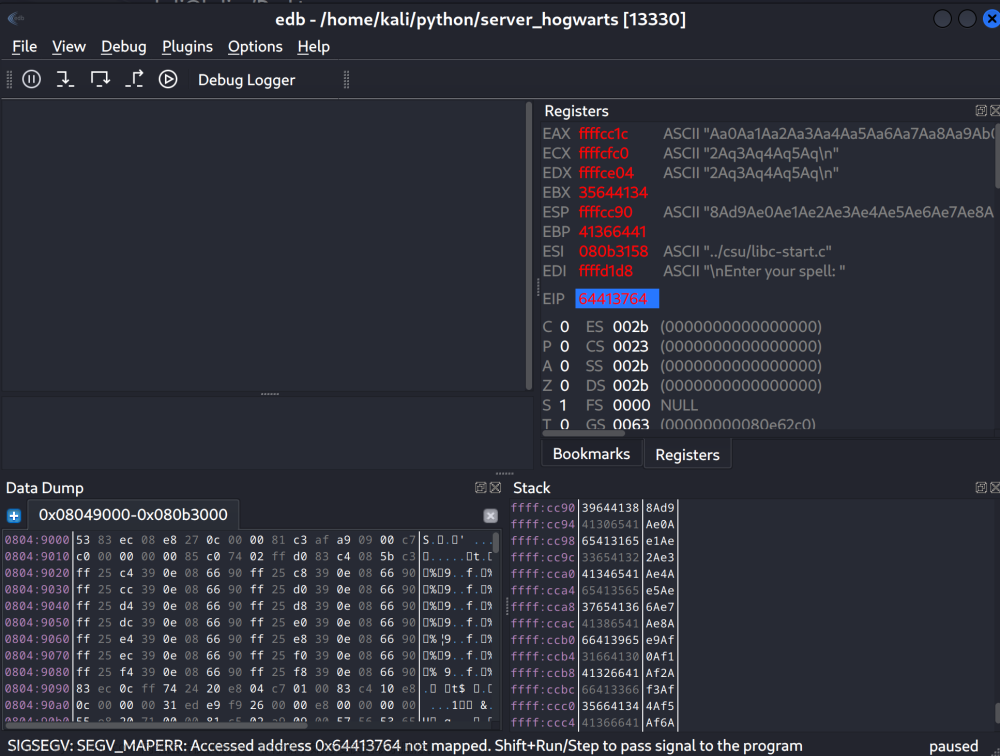This screenshot has height=756, width=1000.
Task: Click the SIGSEGV status bar message
Action: [x=405, y=746]
